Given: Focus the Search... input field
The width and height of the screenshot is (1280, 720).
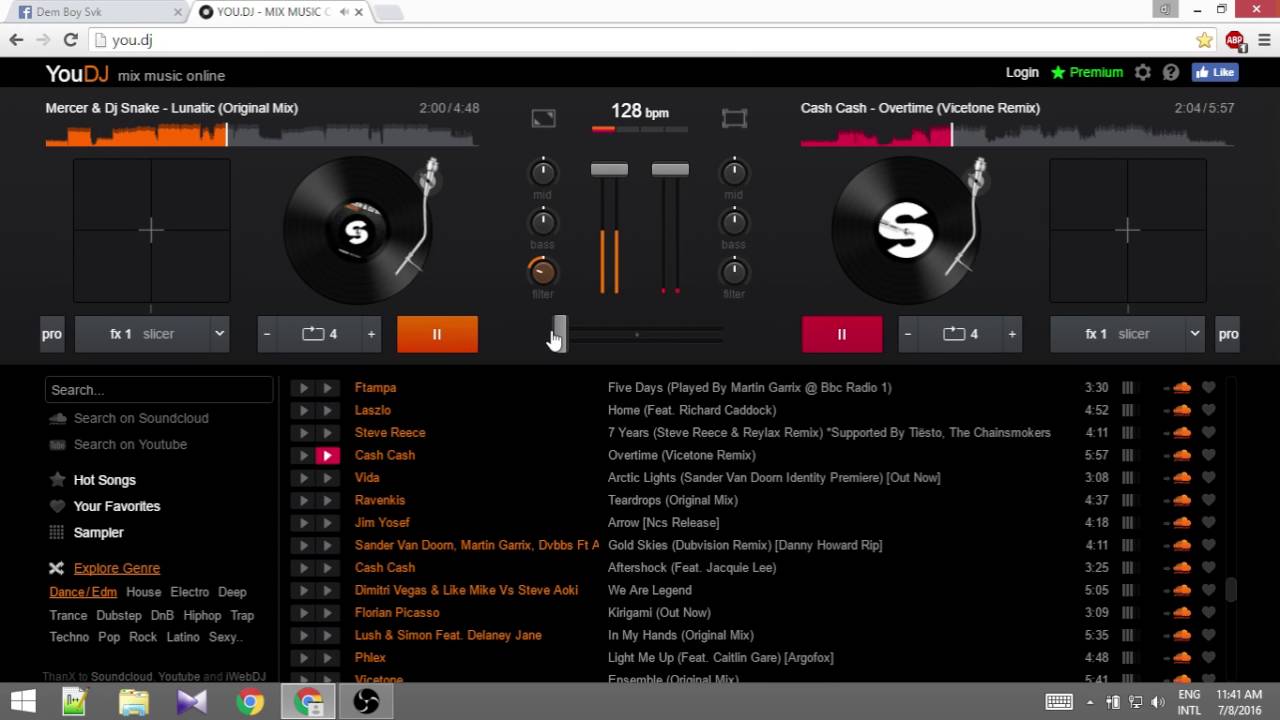Looking at the screenshot, I should pos(159,390).
